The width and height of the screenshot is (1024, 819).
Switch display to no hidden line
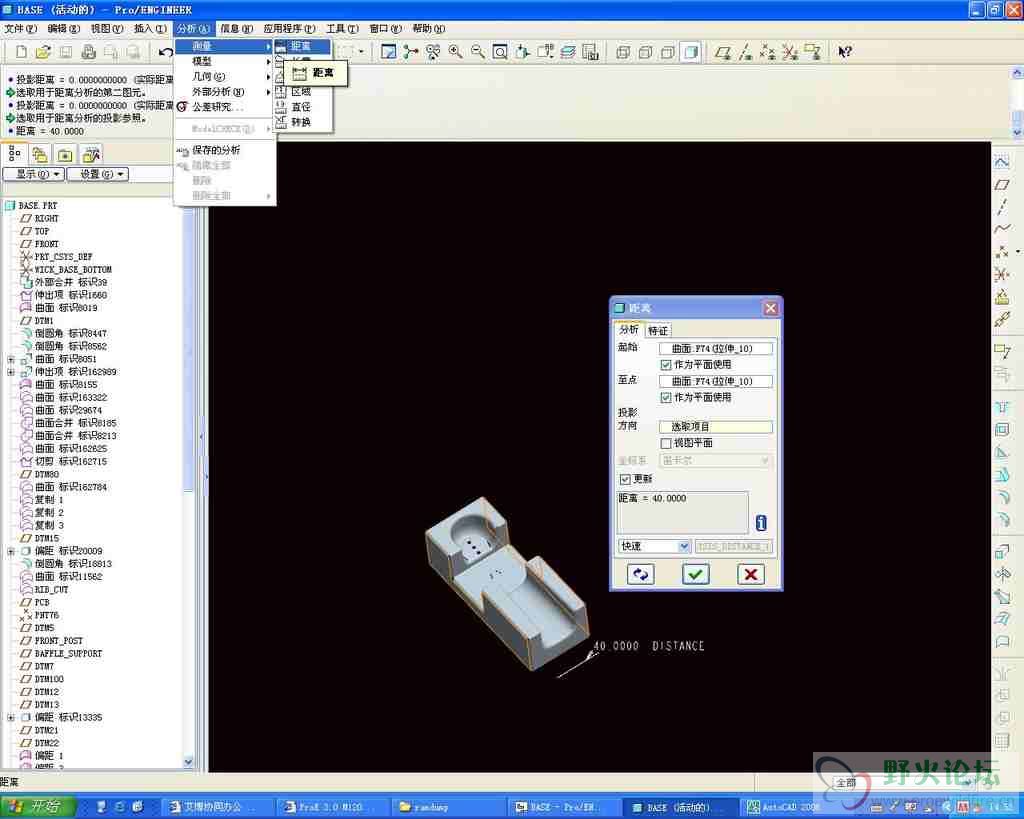click(668, 52)
